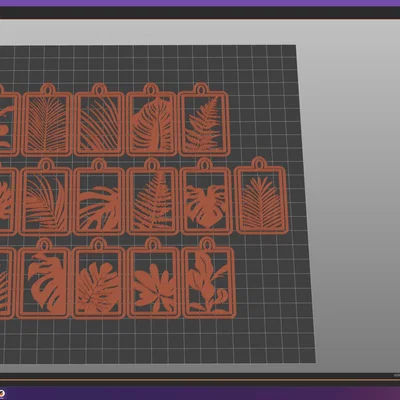Select the bottom-row tall monstera leaf pendant
This screenshot has width=400, height=400.
pyautogui.click(x=44, y=279)
